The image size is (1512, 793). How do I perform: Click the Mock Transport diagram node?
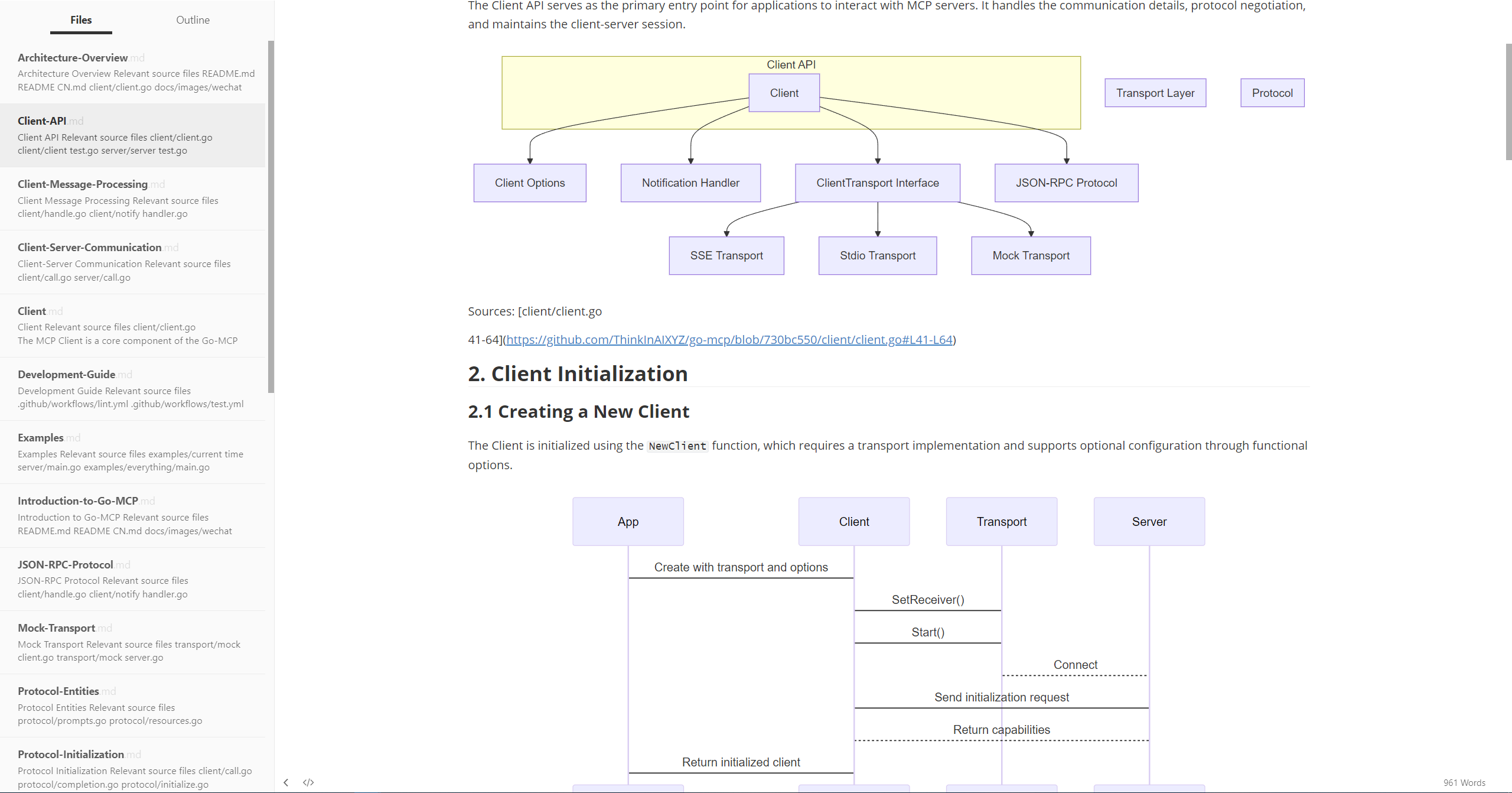[x=1031, y=255]
